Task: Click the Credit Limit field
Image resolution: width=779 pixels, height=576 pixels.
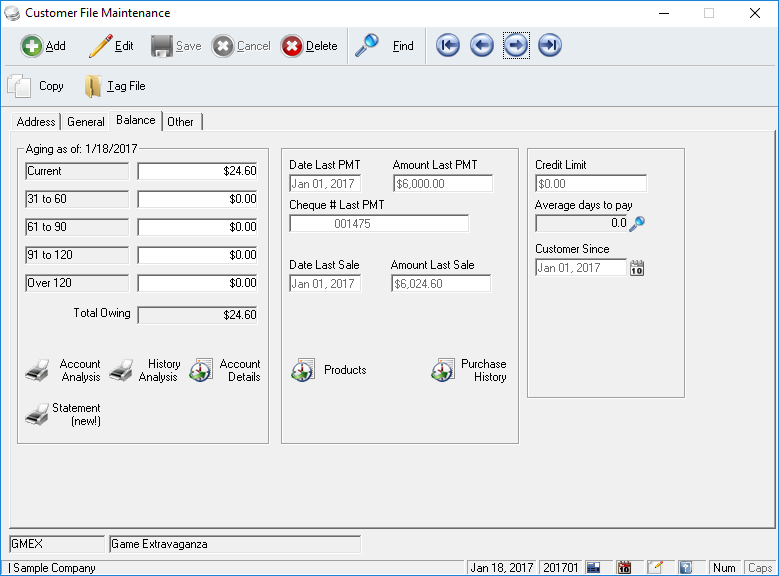Action: 590,184
